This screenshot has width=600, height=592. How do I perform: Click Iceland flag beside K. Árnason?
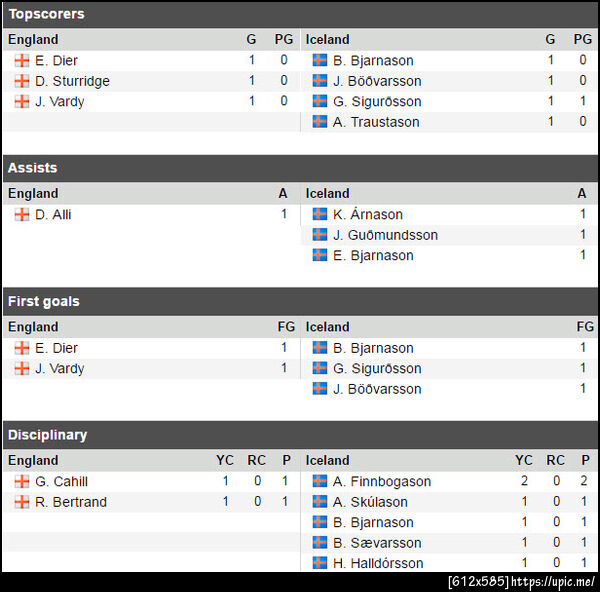tap(320, 214)
